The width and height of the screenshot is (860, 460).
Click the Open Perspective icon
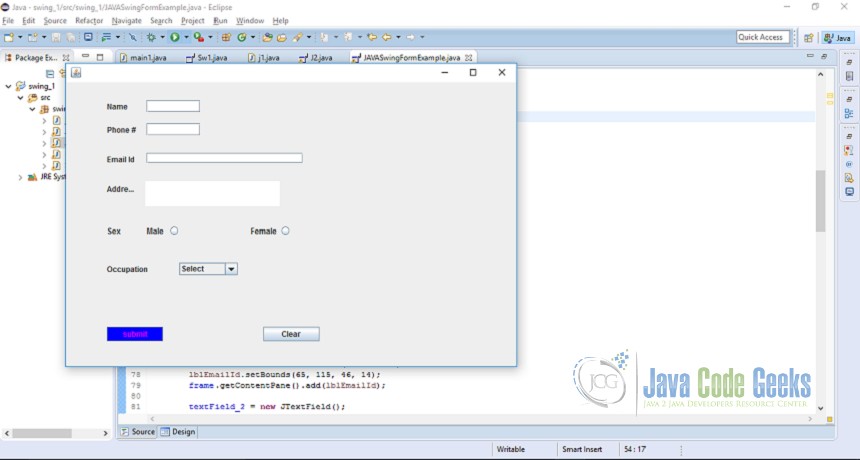pyautogui.click(x=808, y=38)
